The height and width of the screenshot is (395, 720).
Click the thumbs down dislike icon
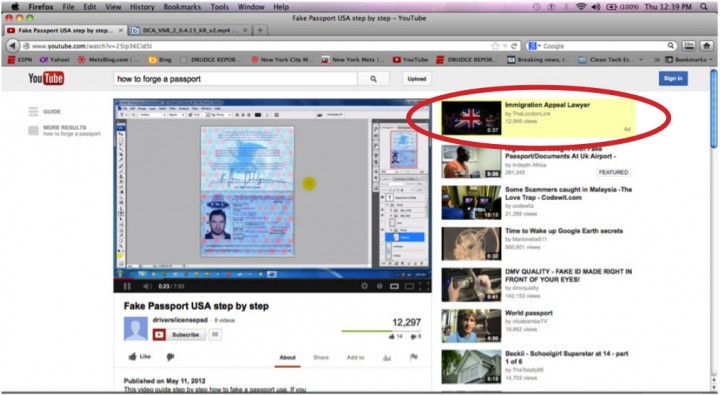click(170, 357)
